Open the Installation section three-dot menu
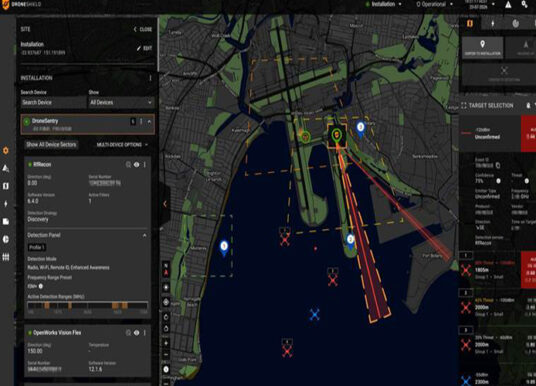 pyautogui.click(x=150, y=78)
